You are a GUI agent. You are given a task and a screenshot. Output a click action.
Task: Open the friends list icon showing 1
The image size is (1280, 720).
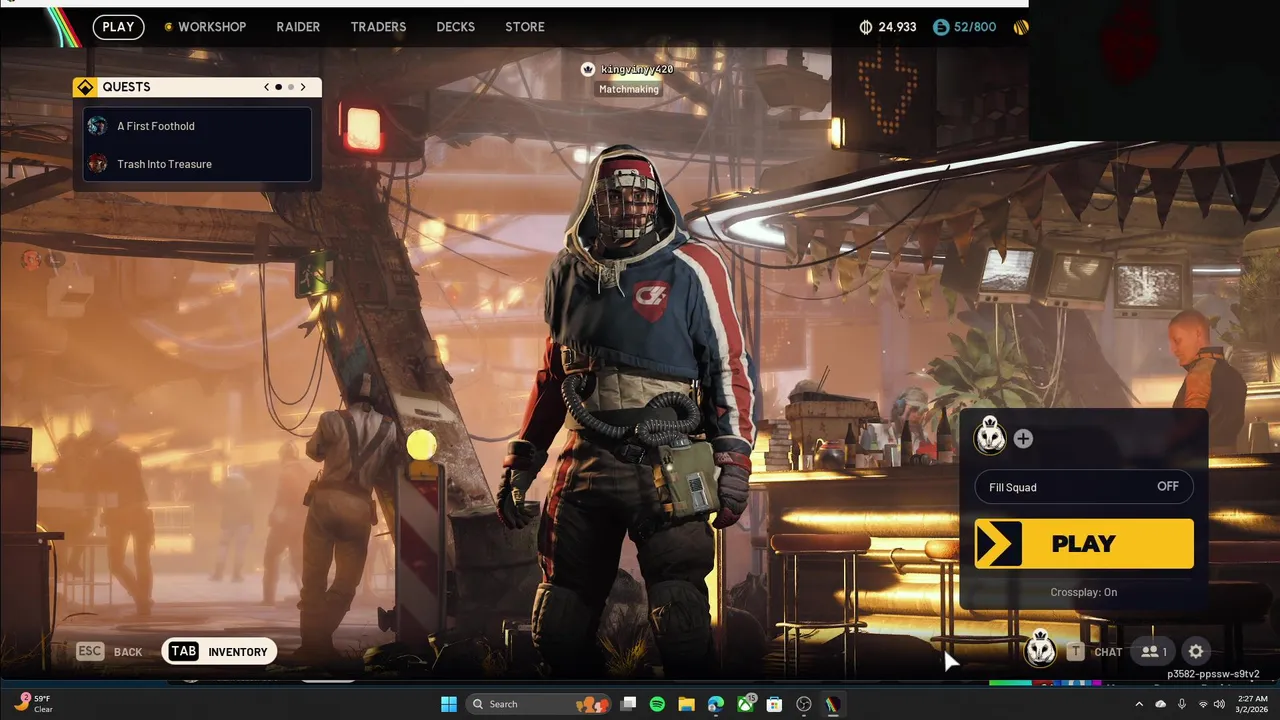click(x=1154, y=652)
